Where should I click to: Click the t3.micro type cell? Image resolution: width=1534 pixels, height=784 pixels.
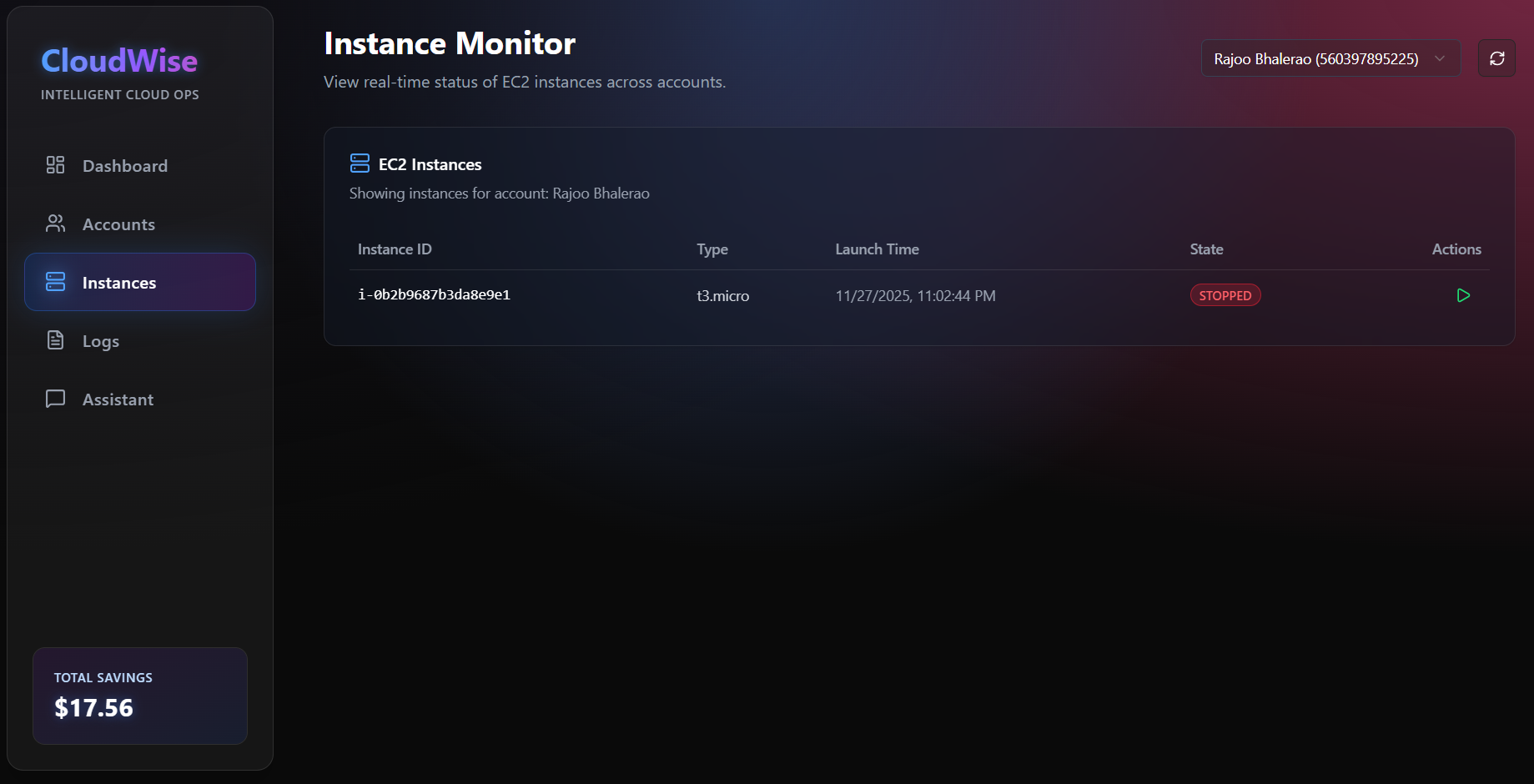(x=723, y=296)
